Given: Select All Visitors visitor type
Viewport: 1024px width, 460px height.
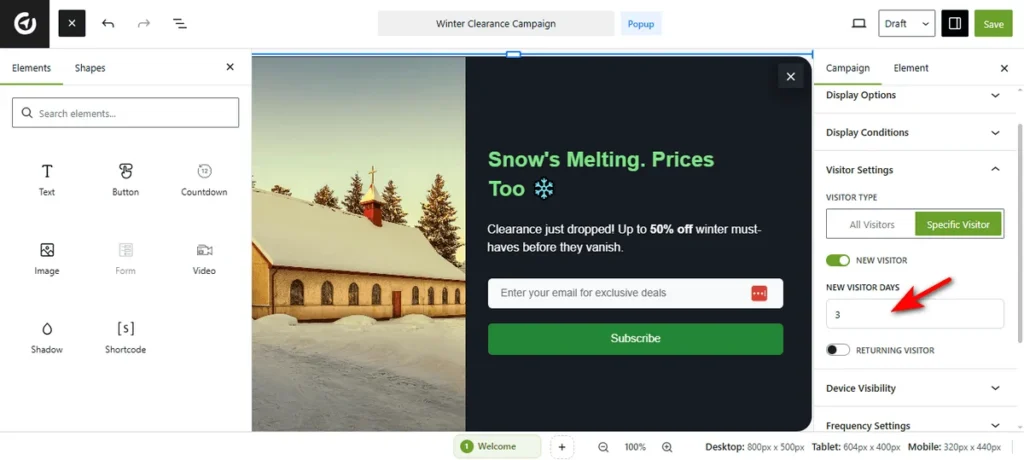Looking at the screenshot, I should 871,224.
